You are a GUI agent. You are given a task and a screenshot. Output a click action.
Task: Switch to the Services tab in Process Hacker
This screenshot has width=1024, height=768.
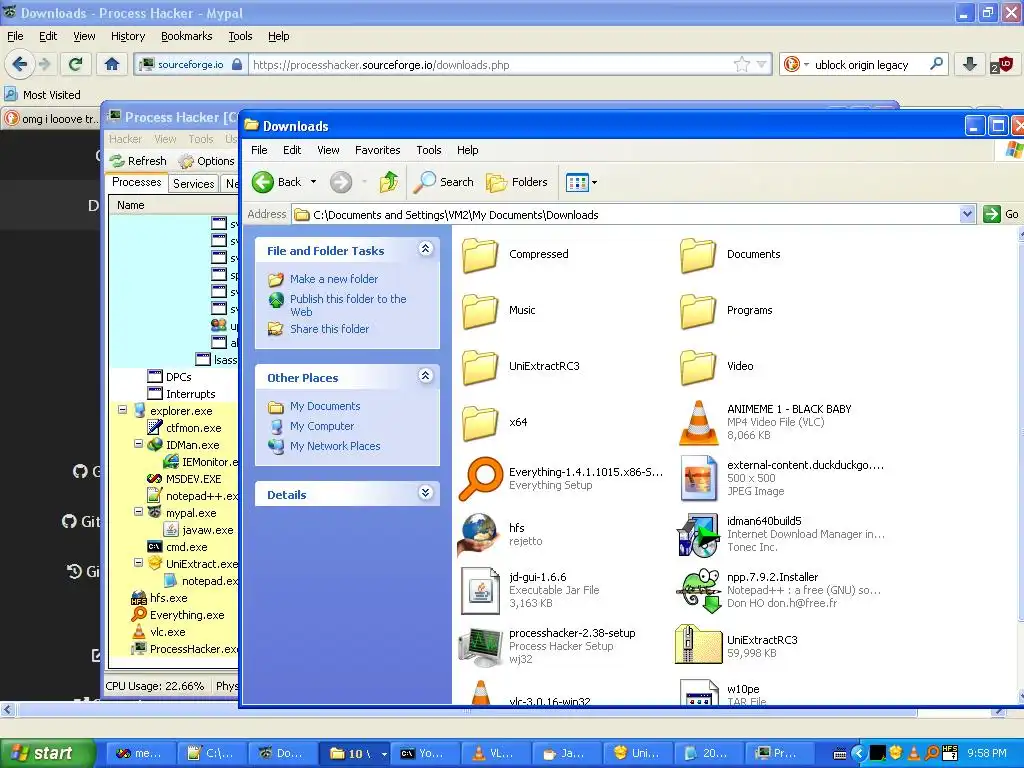click(x=193, y=184)
